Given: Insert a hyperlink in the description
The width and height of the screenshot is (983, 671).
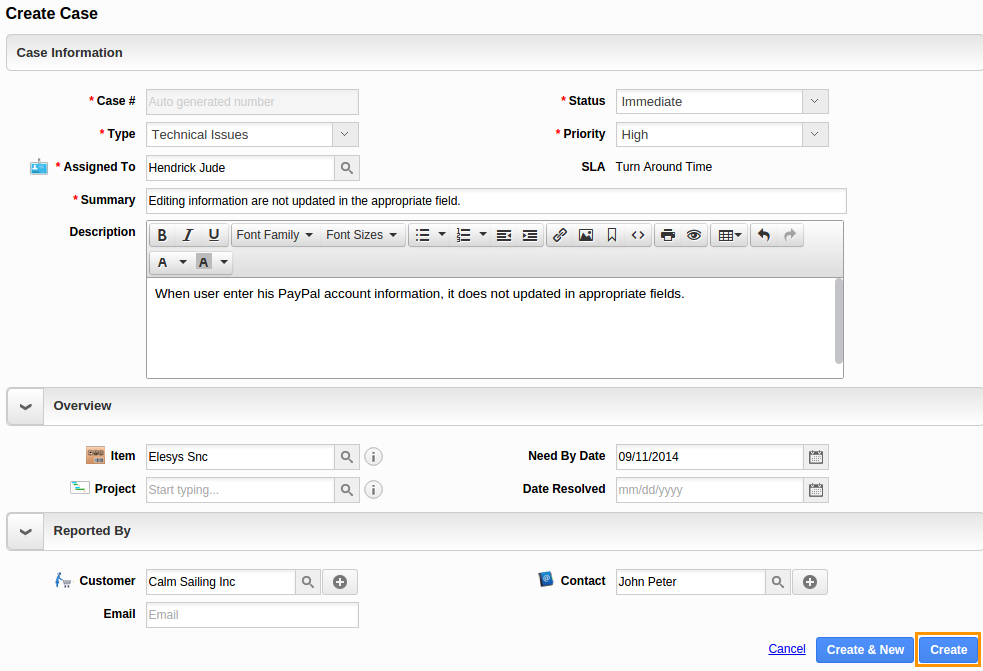Looking at the screenshot, I should click(x=559, y=234).
